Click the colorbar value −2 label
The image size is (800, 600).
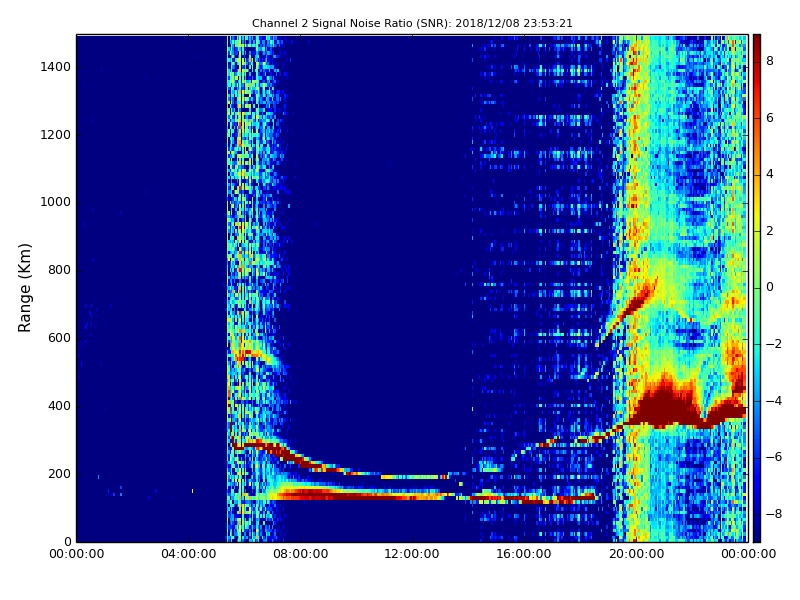pos(773,344)
